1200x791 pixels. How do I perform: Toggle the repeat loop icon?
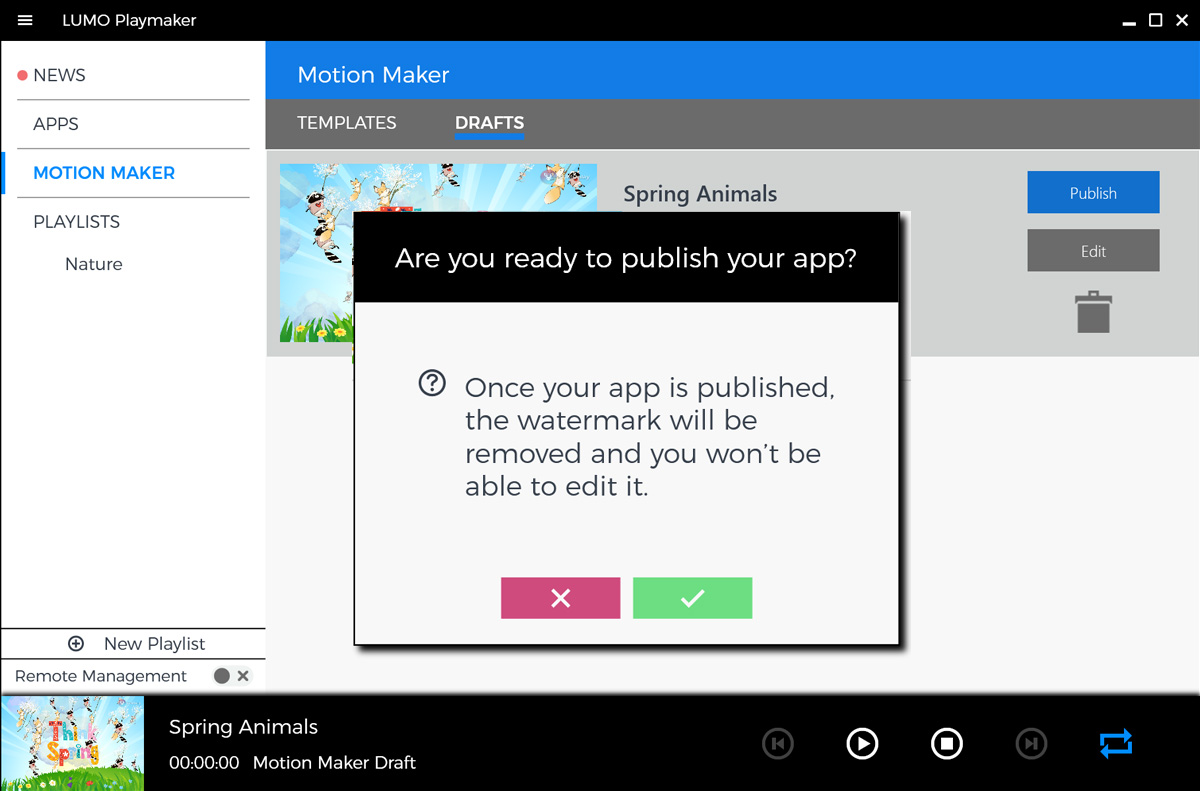(x=1116, y=743)
